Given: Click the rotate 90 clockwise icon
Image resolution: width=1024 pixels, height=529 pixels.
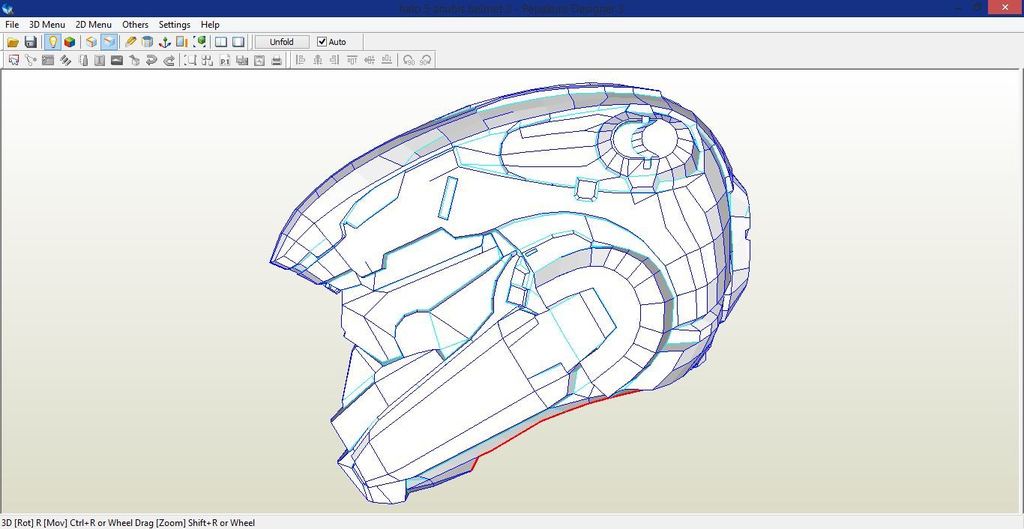Looking at the screenshot, I should [426, 61].
